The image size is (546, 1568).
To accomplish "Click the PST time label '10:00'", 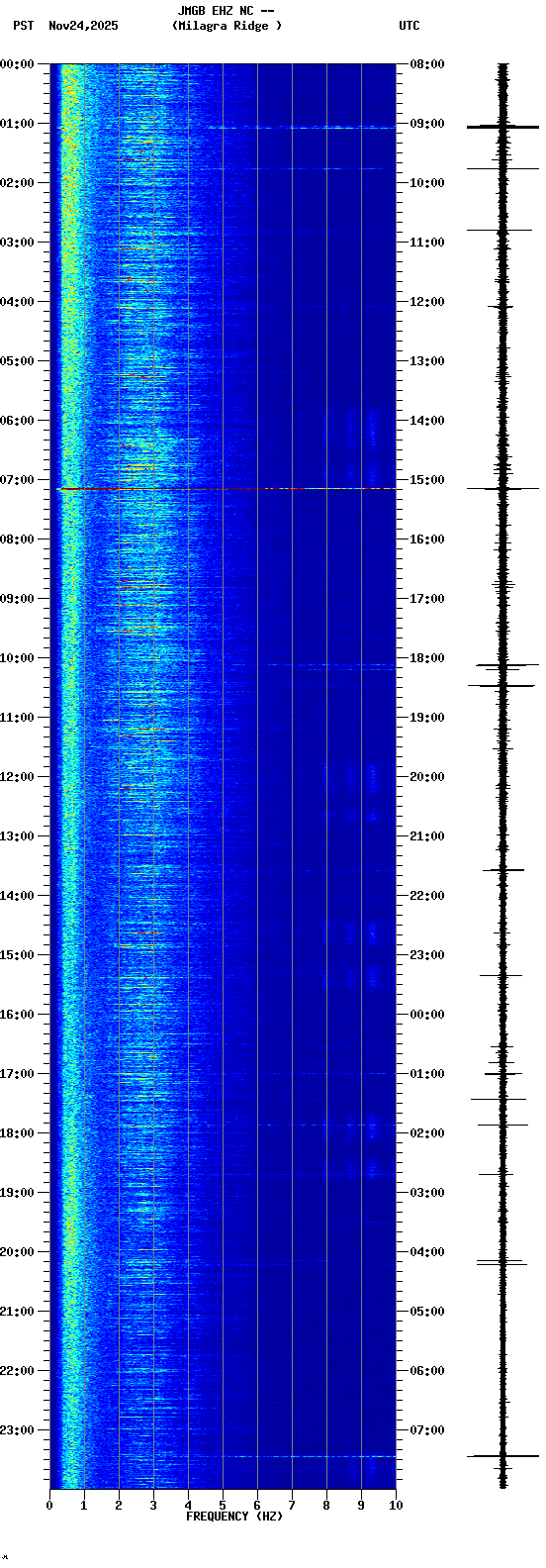I will [17, 658].
